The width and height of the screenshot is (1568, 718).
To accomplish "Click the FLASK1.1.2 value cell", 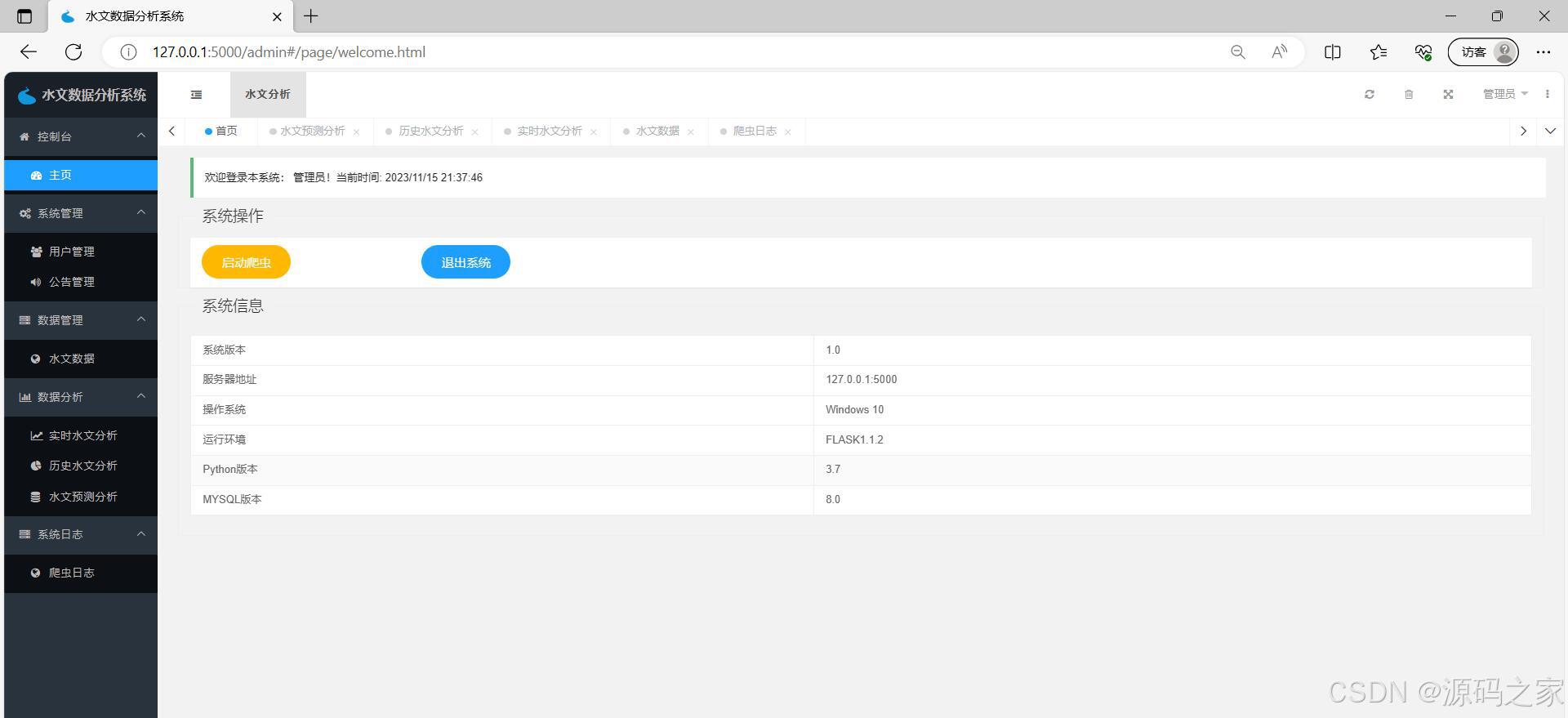I will pyautogui.click(x=1172, y=439).
